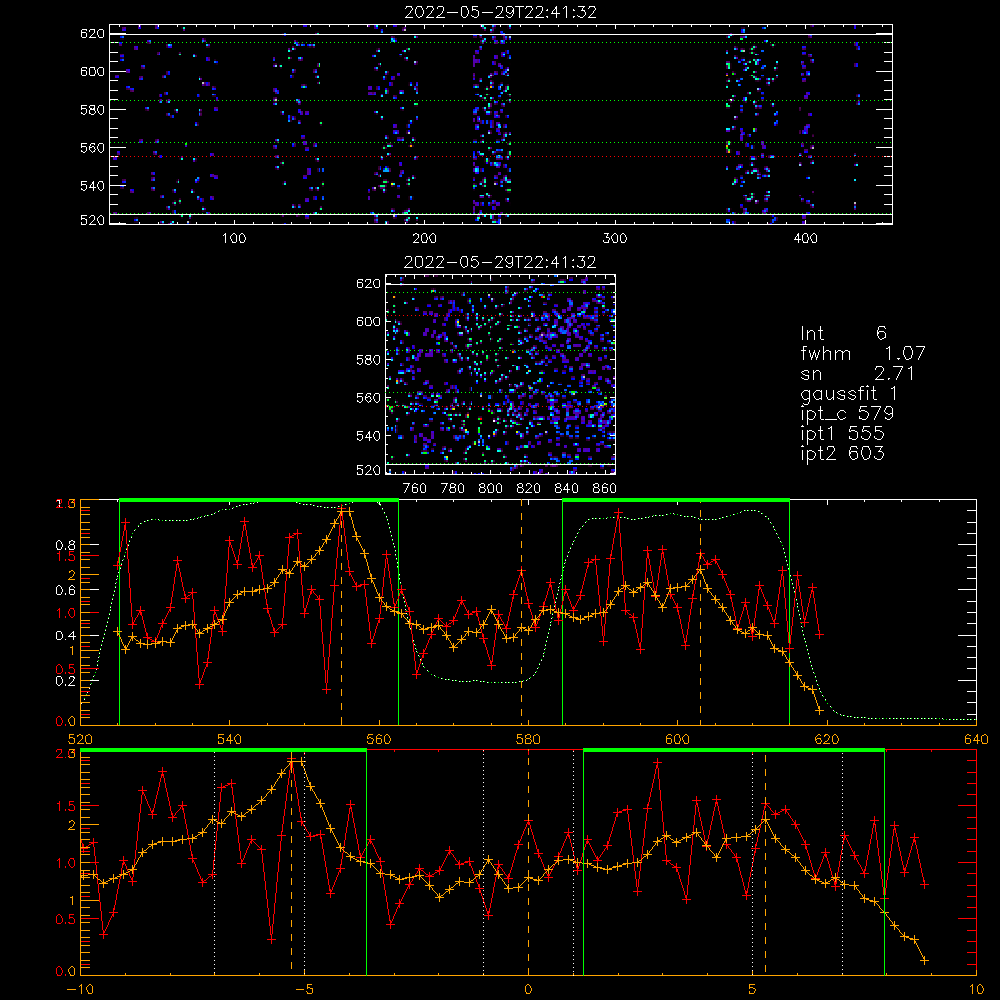
Task: Select the 'sn 2.71' readout
Action: pos(858,373)
